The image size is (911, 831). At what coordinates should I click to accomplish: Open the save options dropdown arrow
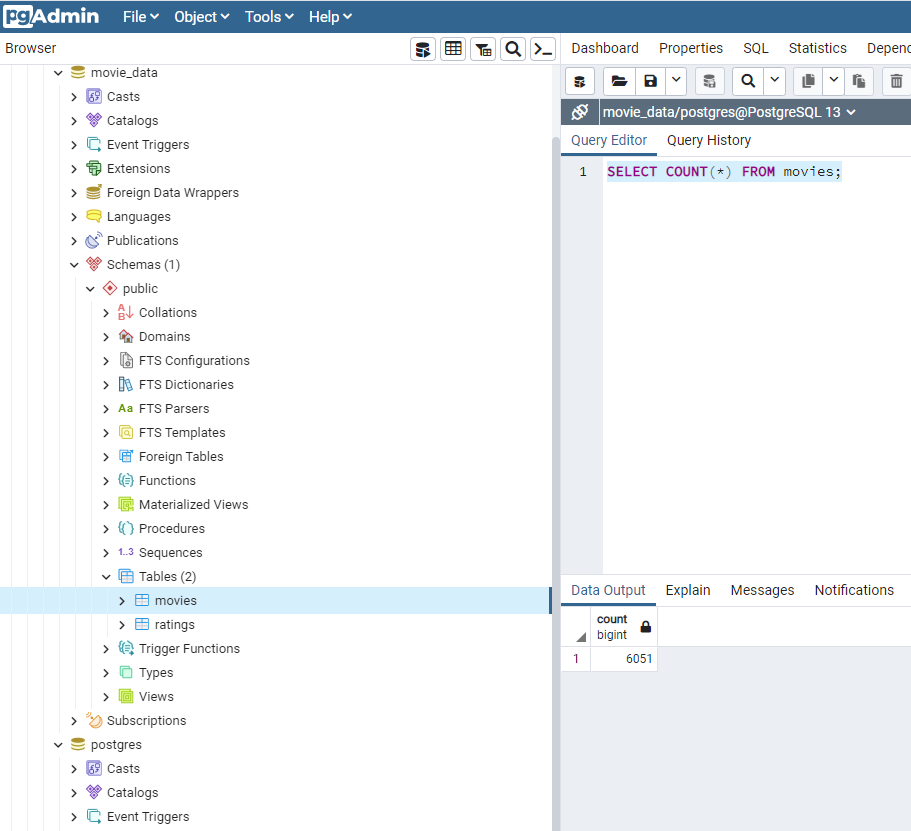pos(676,80)
